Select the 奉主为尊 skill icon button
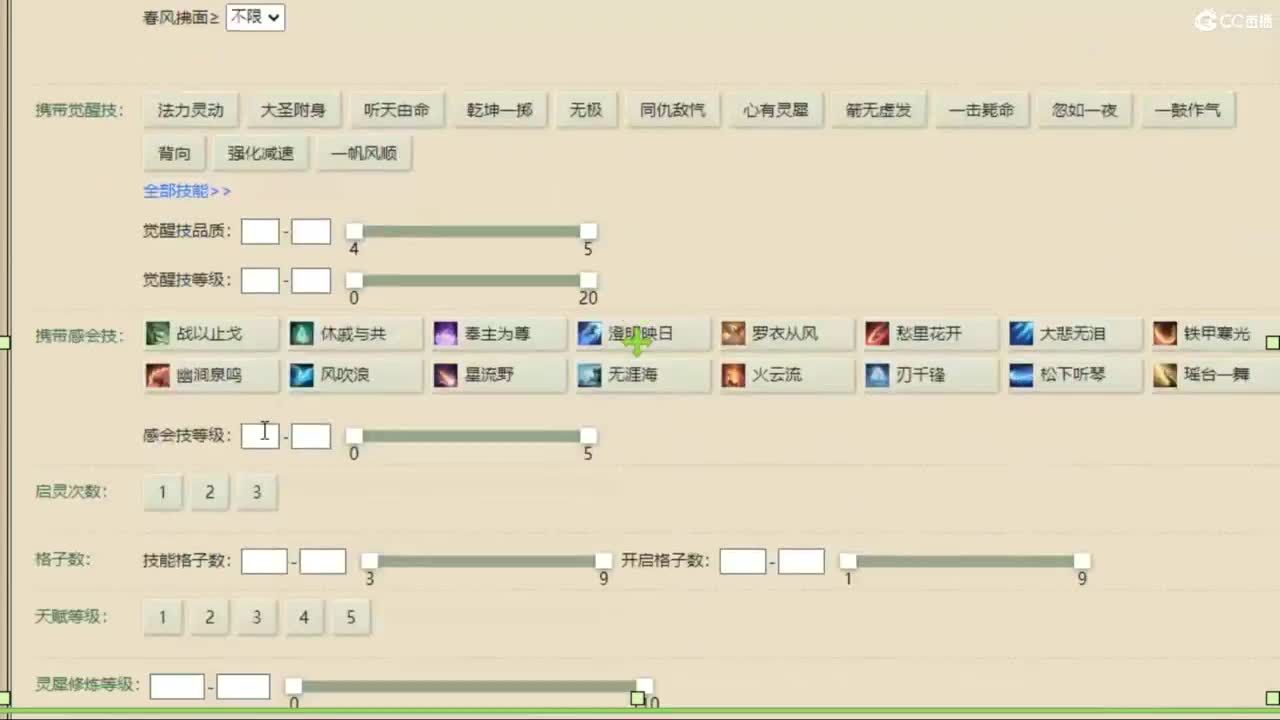 (x=499, y=334)
